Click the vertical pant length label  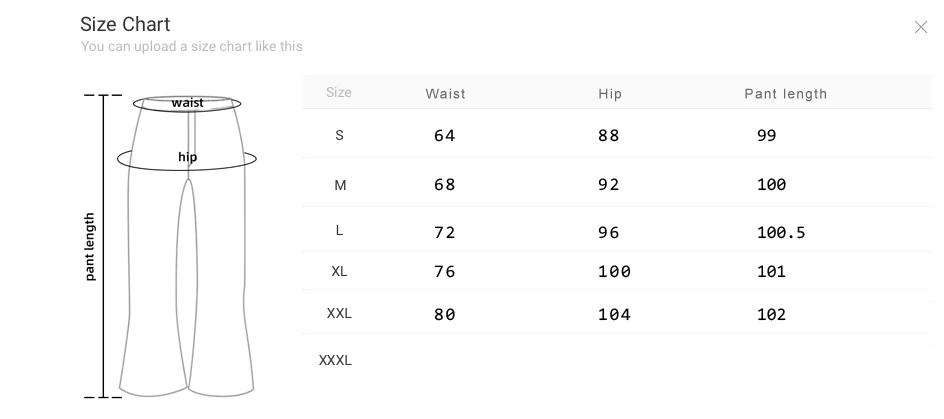tap(90, 246)
